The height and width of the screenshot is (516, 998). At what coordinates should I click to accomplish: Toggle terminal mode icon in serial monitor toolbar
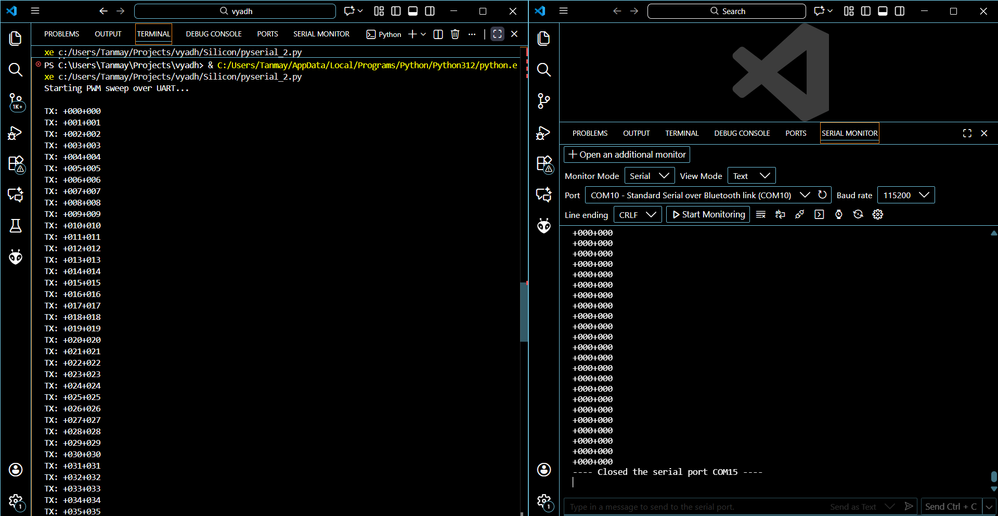click(x=820, y=214)
